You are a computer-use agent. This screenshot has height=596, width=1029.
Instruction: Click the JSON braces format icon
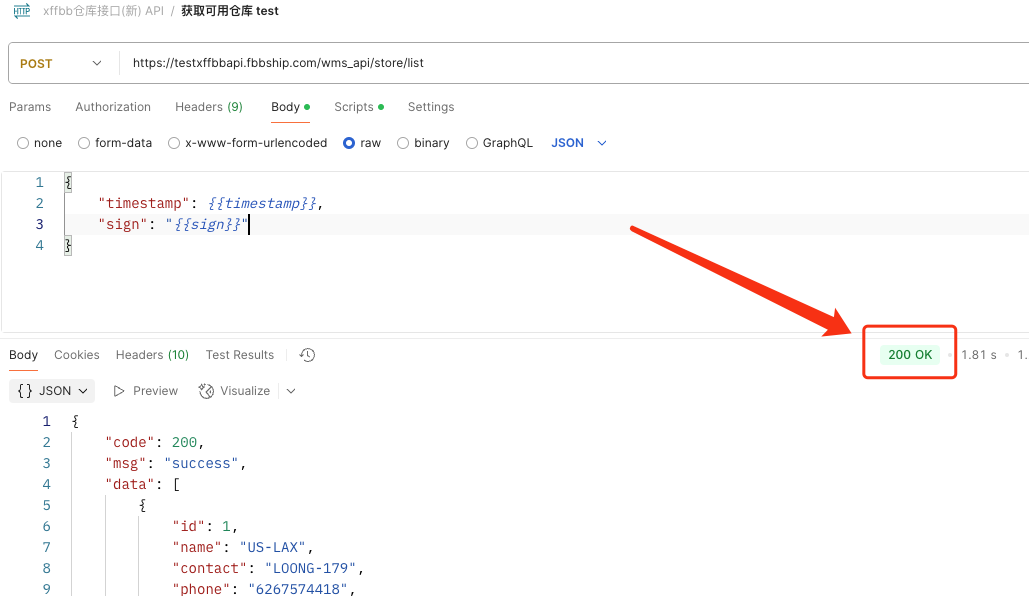[x=25, y=391]
